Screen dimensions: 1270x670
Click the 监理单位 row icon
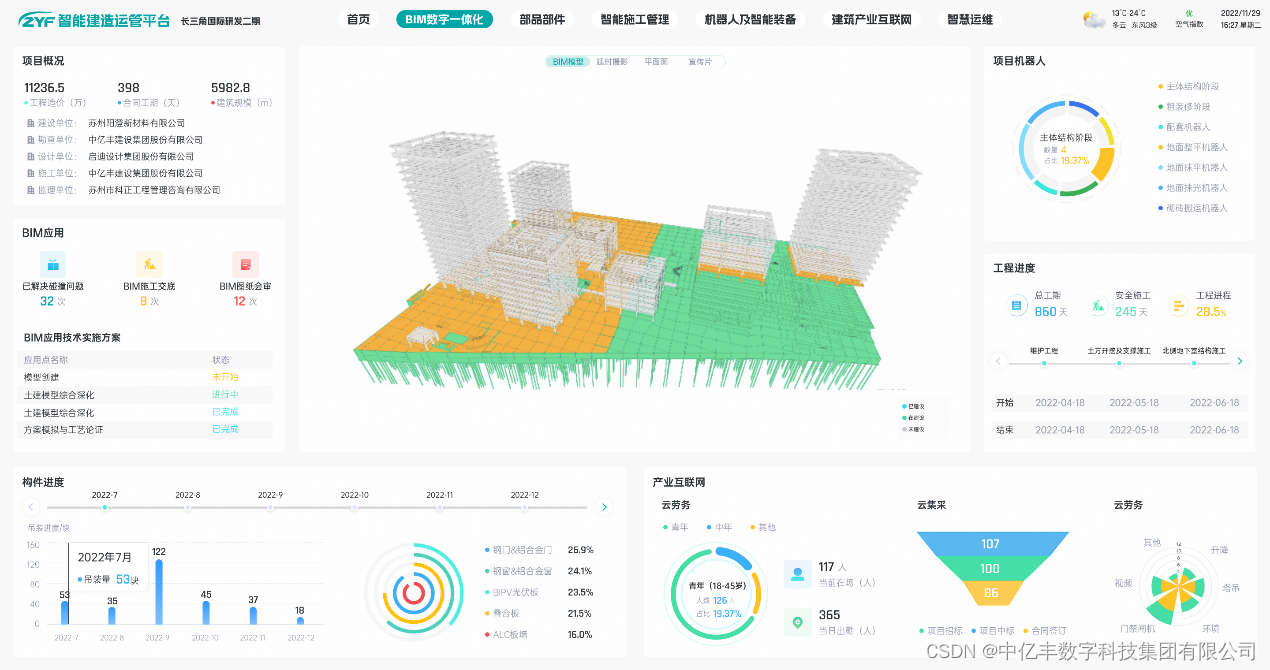click(30, 190)
